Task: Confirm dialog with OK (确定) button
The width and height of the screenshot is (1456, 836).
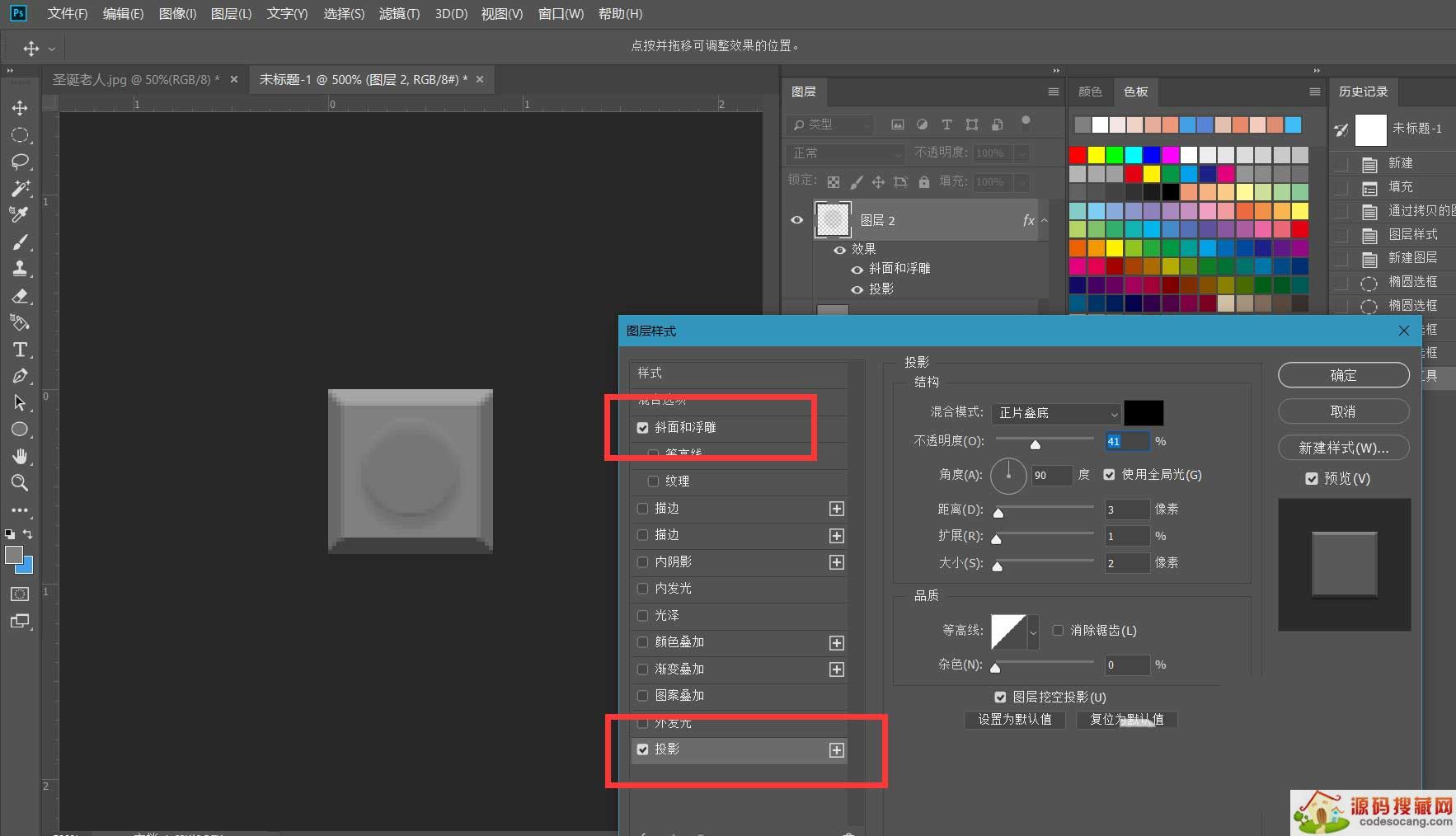Action: 1343,375
